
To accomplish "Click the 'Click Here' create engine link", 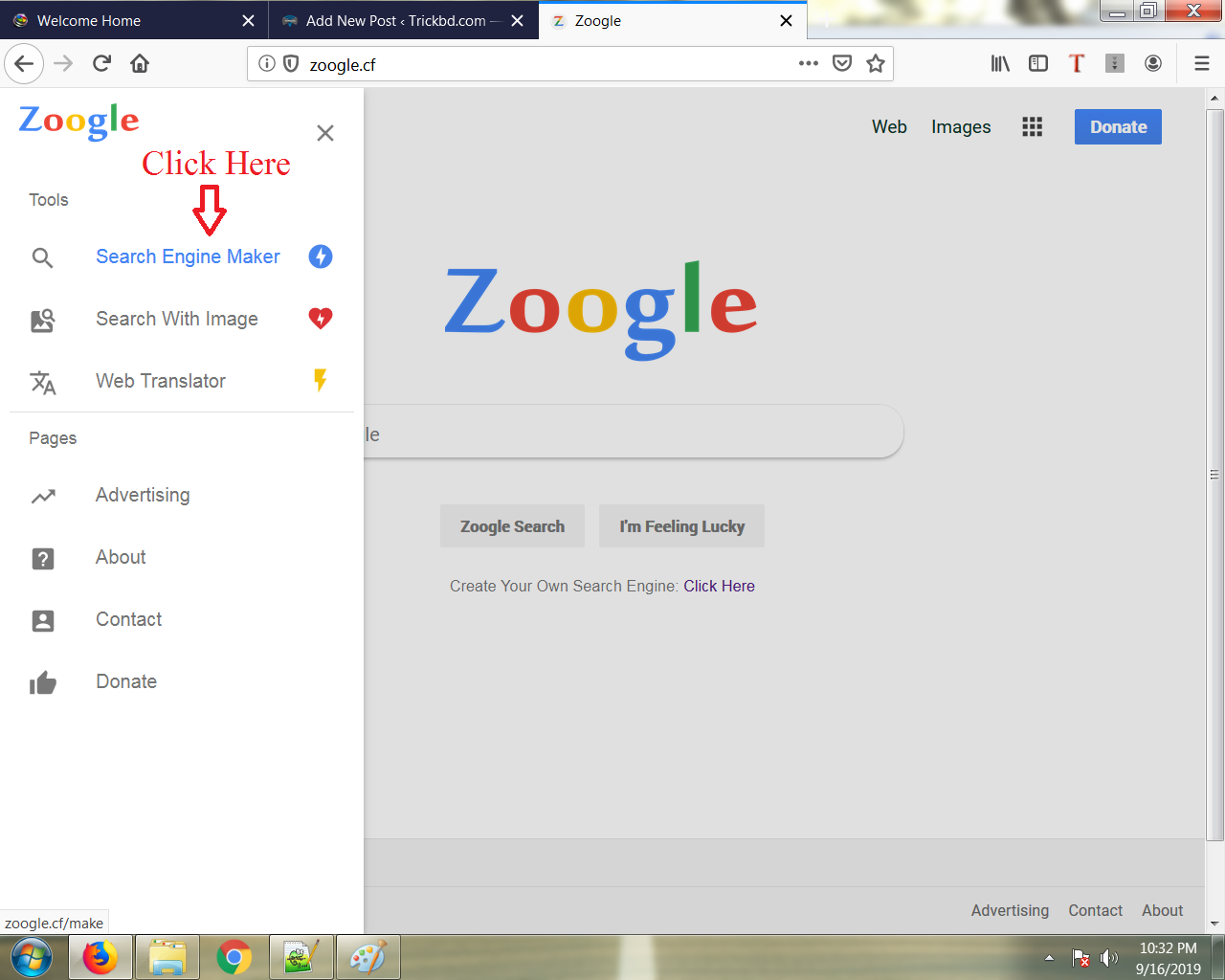I will 719,586.
